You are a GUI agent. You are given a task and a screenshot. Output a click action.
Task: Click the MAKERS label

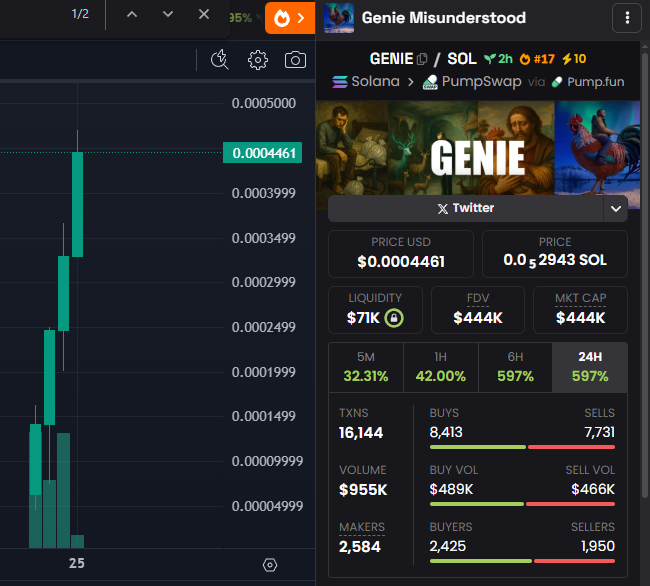pyautogui.click(x=362, y=527)
